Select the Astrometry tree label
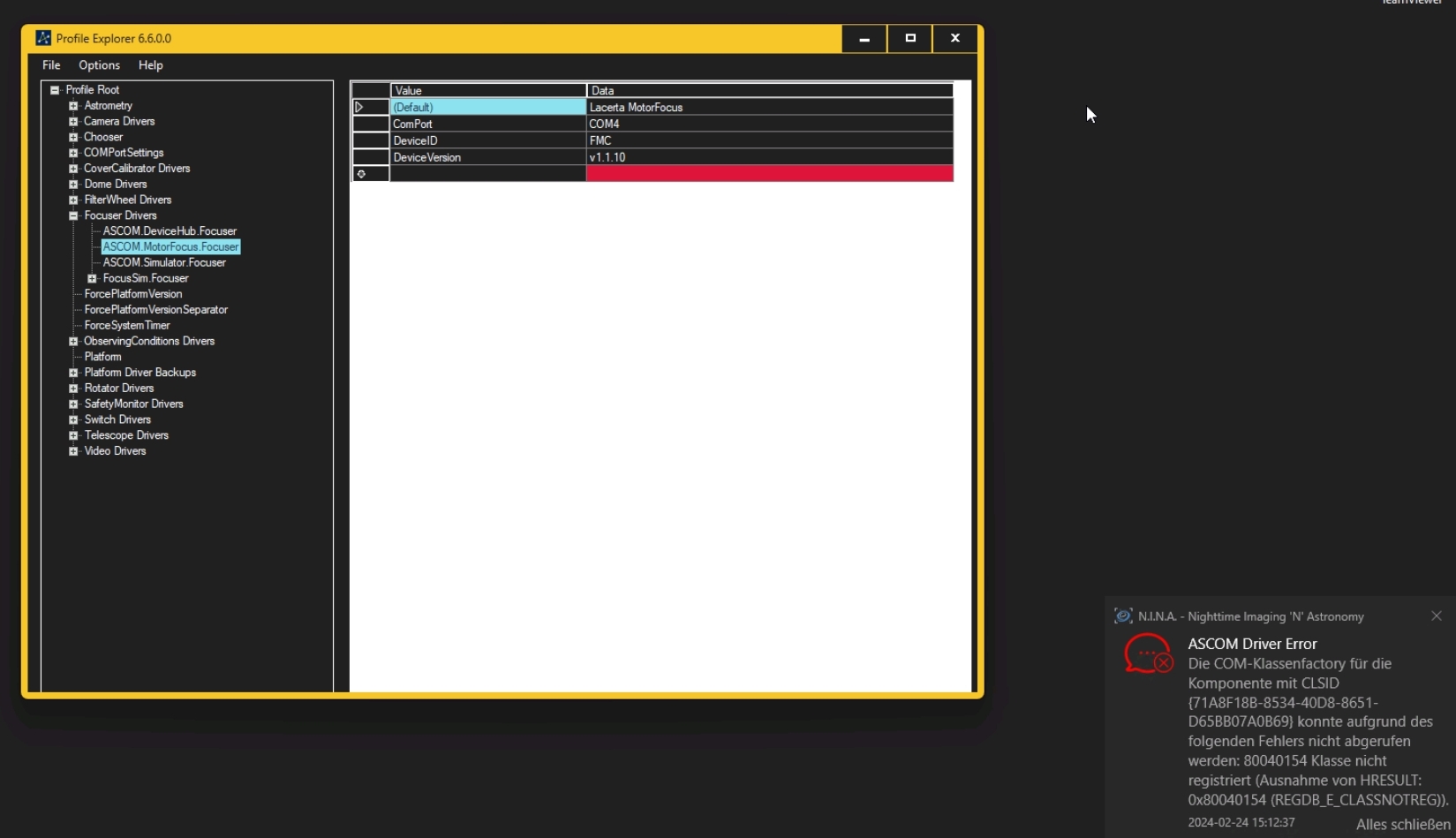1456x838 pixels. click(108, 106)
